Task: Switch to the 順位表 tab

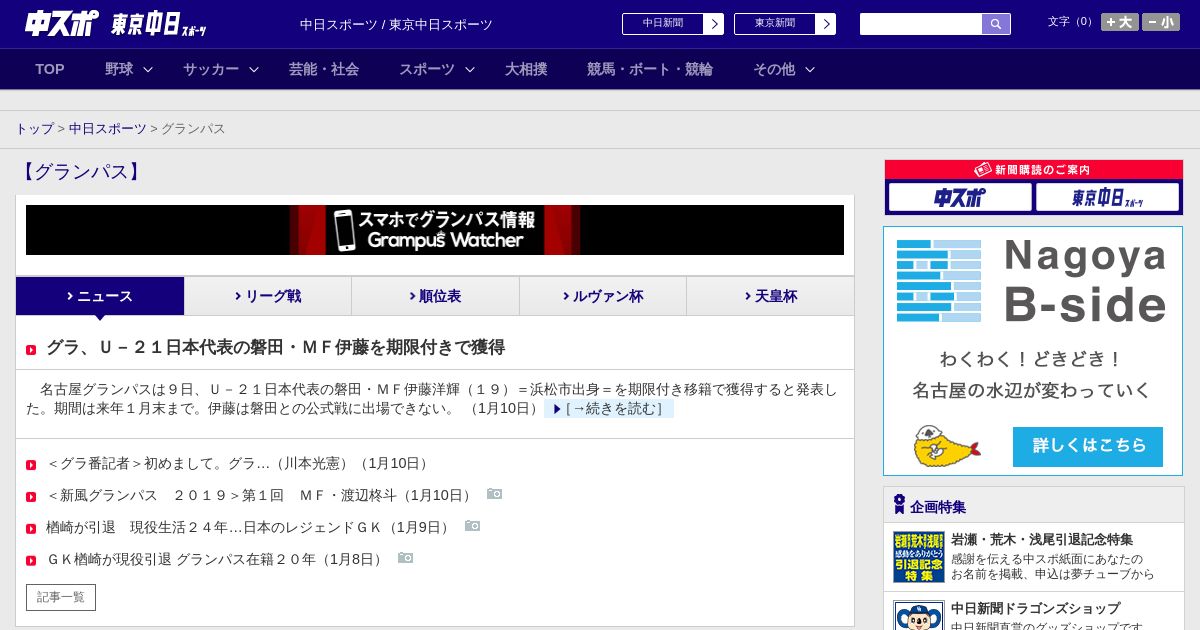Action: click(x=435, y=296)
